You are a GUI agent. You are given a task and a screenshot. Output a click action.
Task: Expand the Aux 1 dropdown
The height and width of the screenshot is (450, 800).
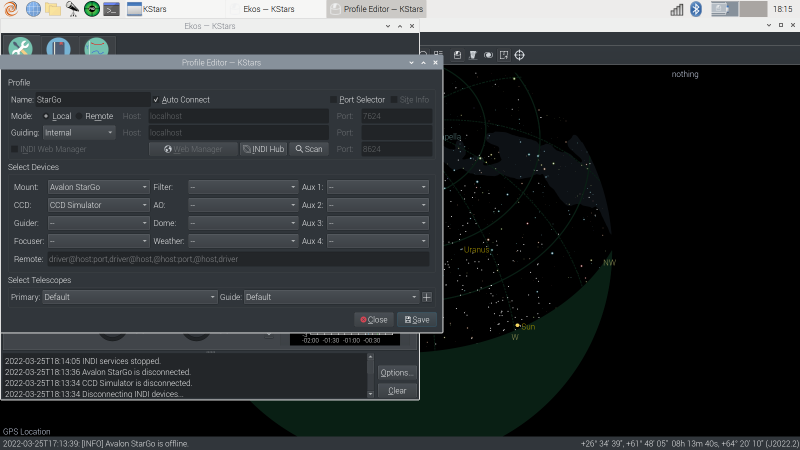[x=378, y=187]
